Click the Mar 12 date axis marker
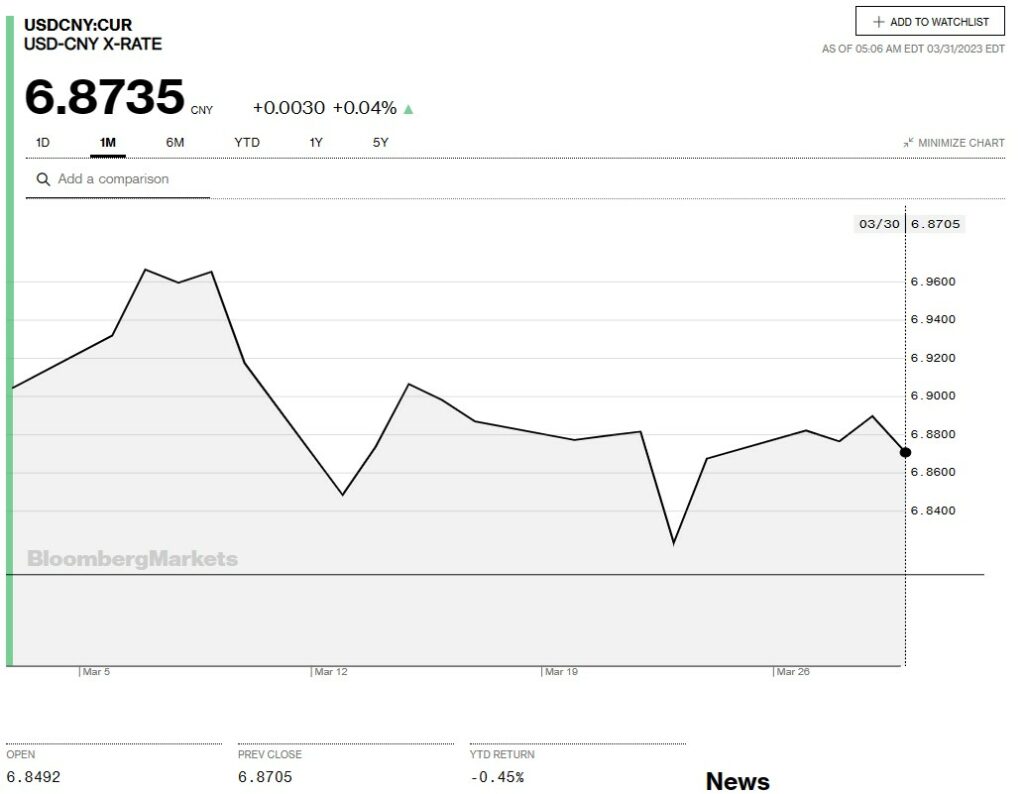This screenshot has height=794, width=1024. click(x=331, y=672)
